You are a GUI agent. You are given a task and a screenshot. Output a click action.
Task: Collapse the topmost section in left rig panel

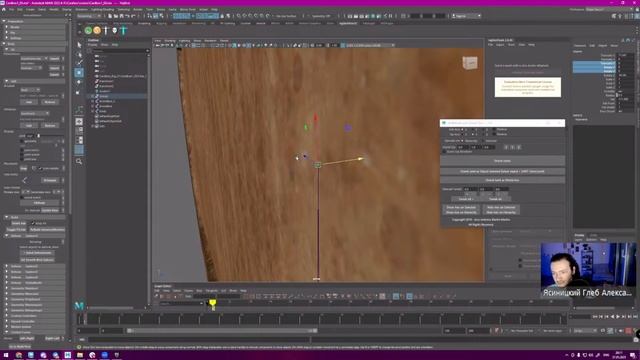pyautogui.click(x=4, y=21)
